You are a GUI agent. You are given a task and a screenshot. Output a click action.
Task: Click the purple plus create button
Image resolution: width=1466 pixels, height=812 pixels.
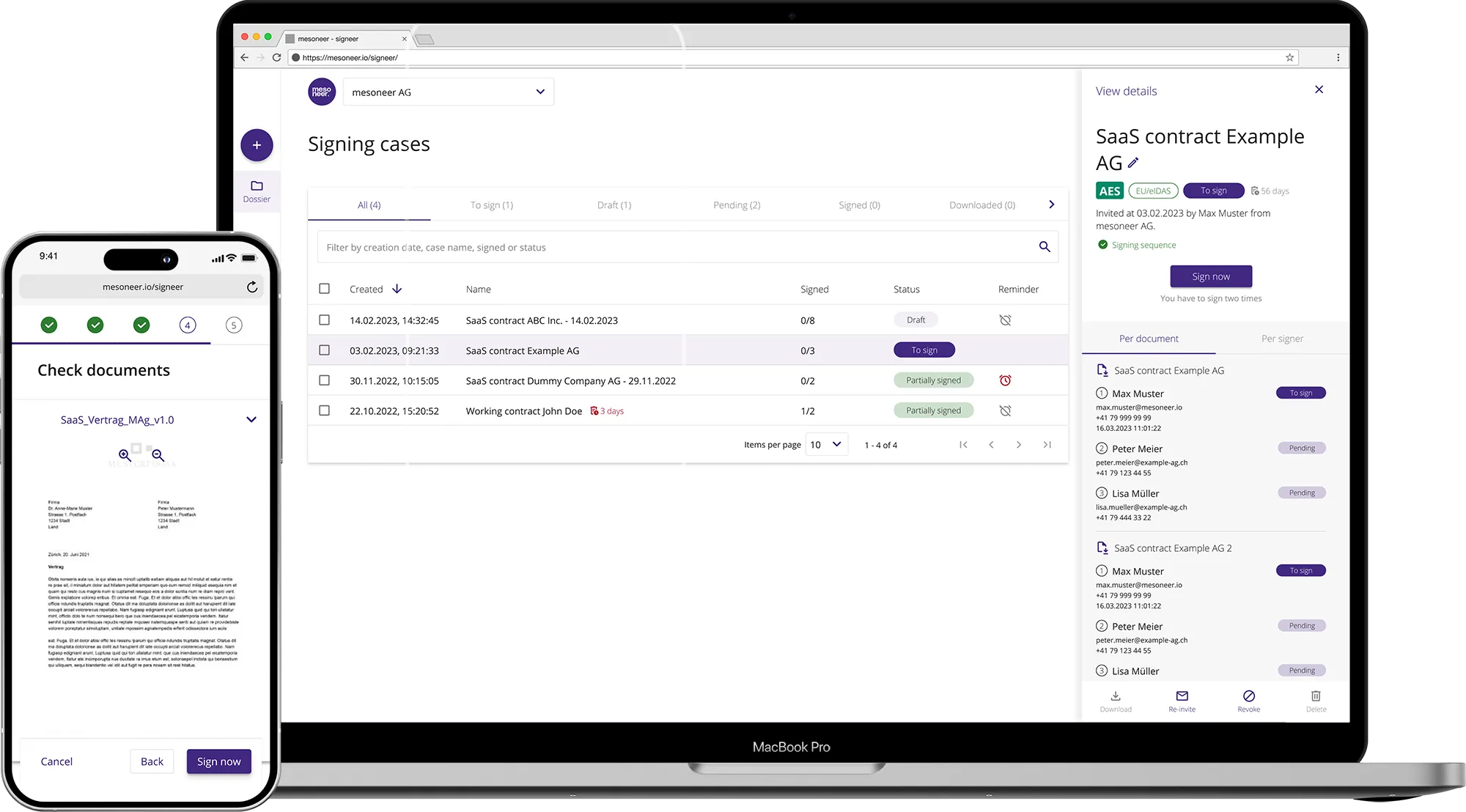pos(257,145)
